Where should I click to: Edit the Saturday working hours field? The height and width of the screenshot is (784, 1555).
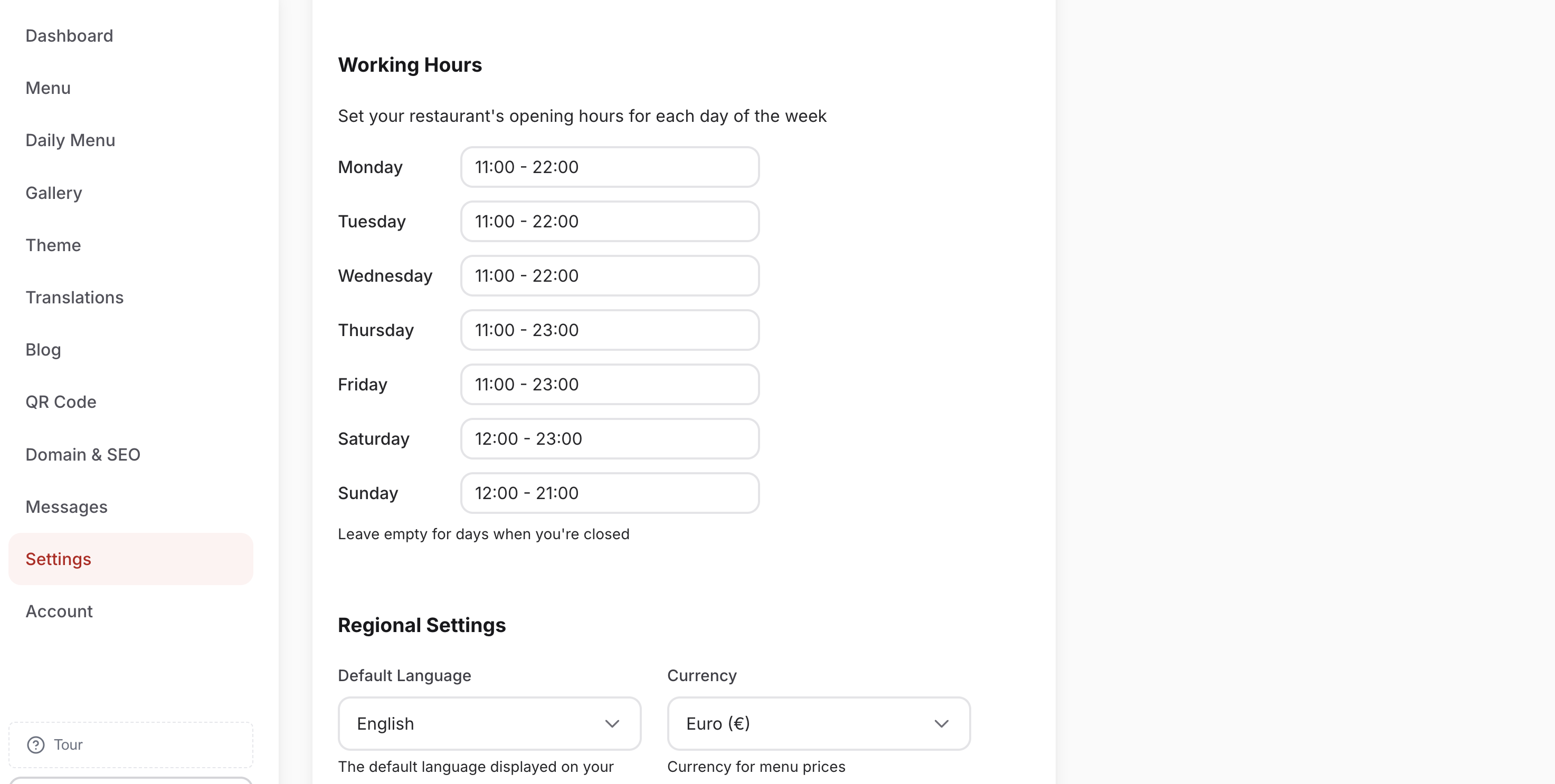coord(610,439)
